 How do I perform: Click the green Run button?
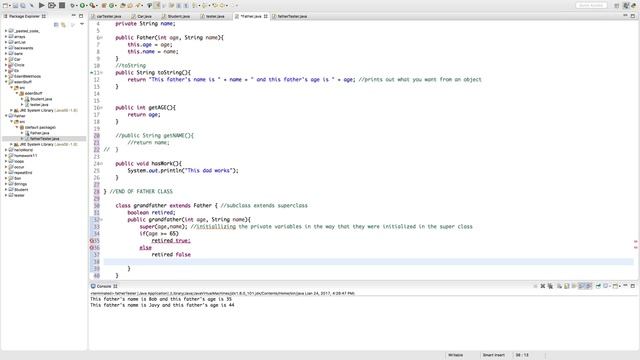[82, 5]
